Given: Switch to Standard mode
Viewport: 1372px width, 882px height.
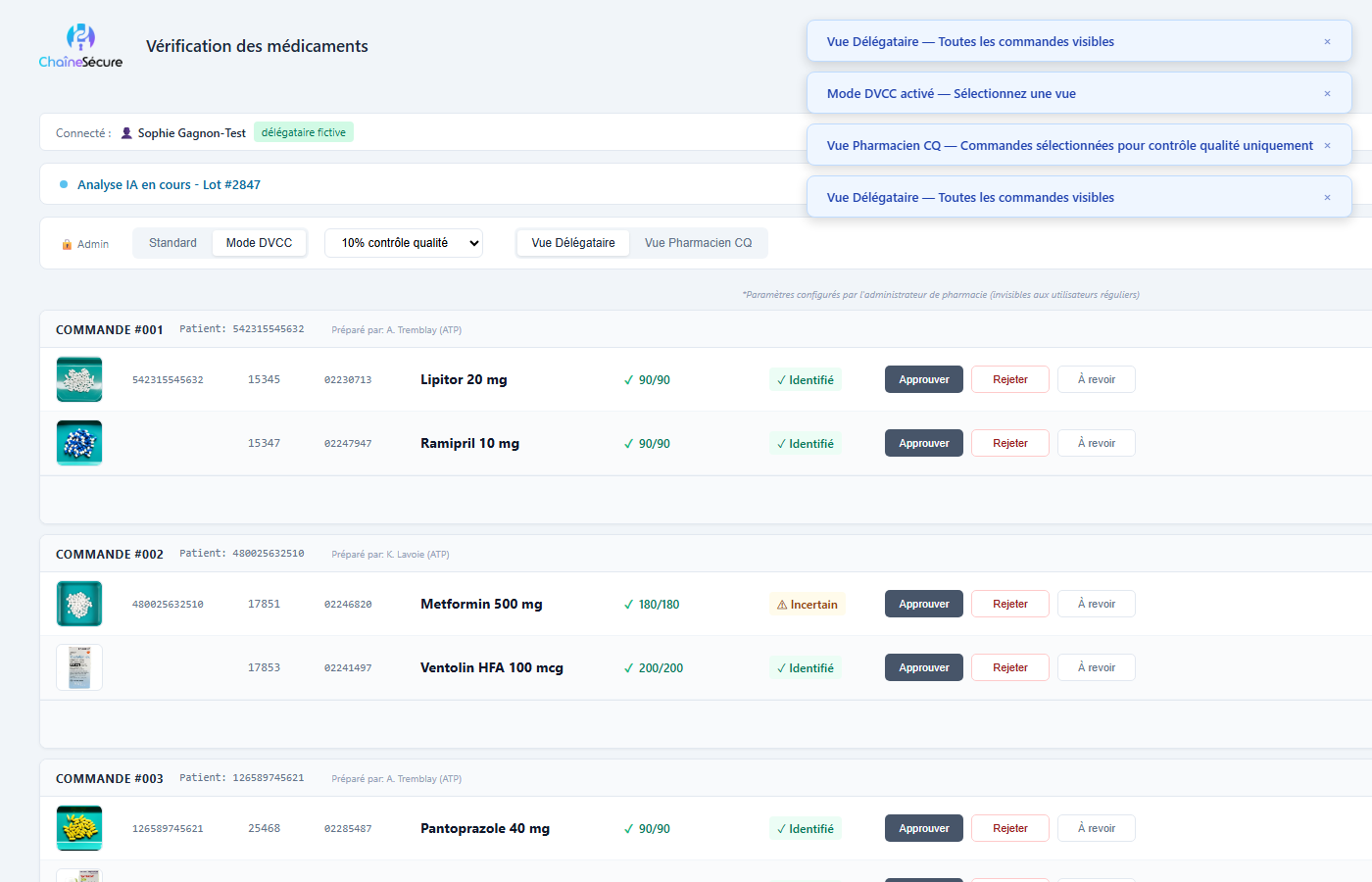Looking at the screenshot, I should coord(172,243).
